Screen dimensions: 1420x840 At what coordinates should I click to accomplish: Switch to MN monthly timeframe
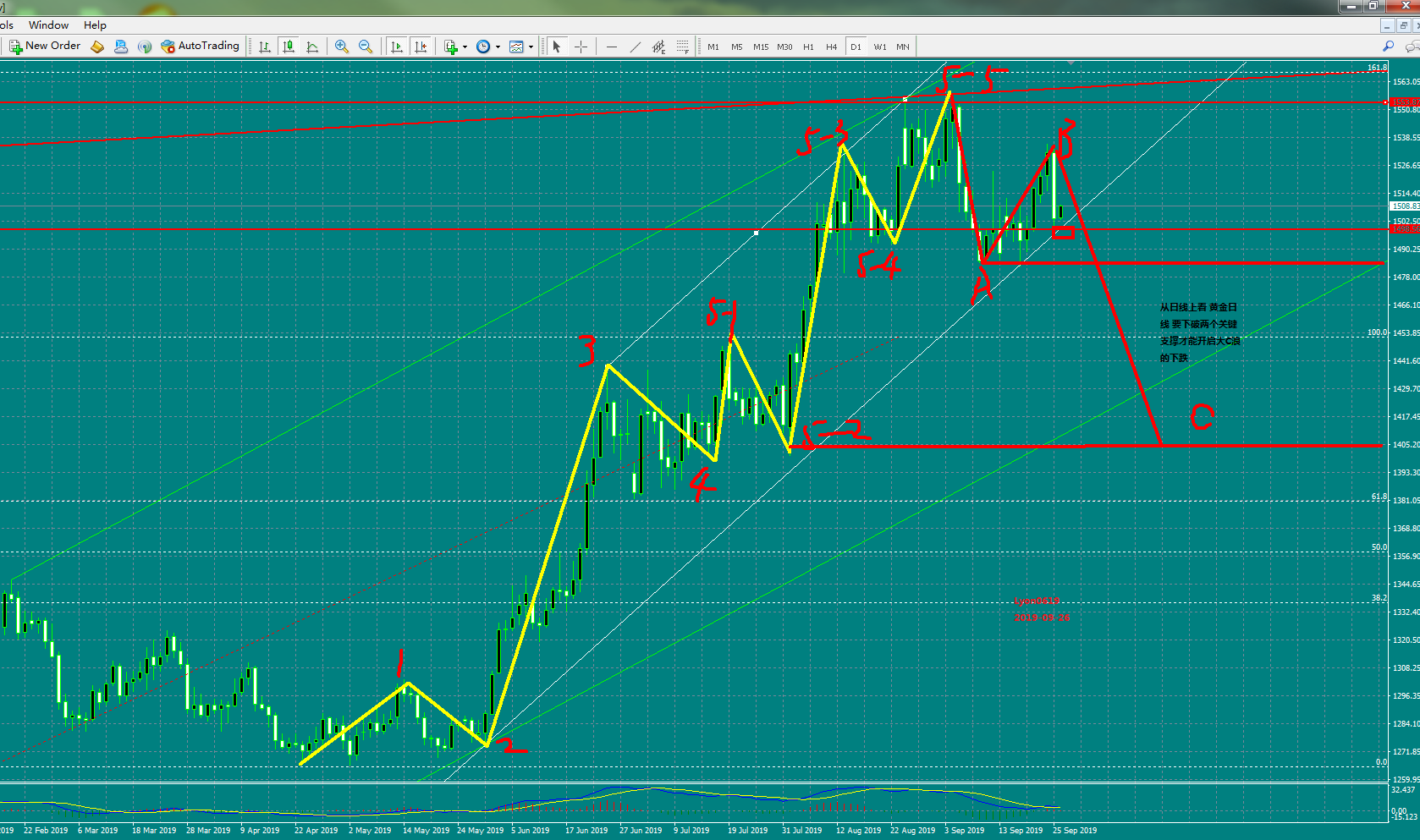[x=903, y=47]
